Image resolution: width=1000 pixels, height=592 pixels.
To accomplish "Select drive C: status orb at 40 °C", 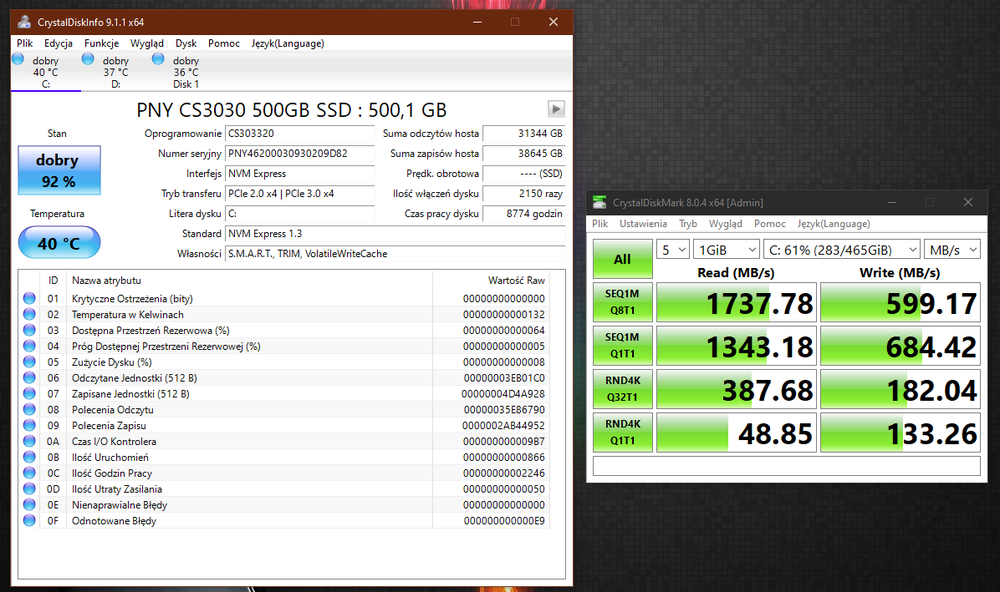I will [x=18, y=59].
